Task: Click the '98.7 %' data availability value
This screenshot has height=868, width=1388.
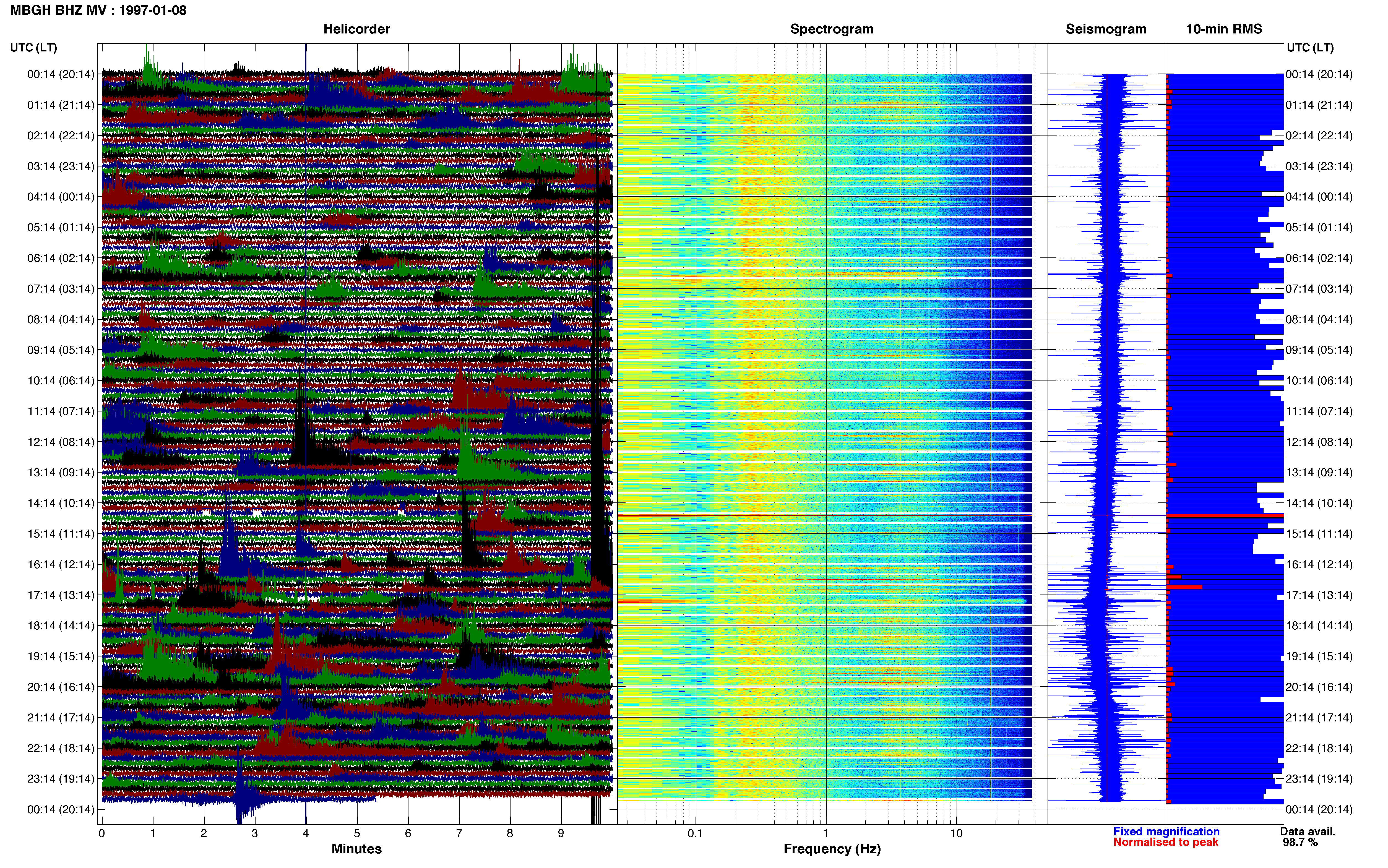Action: 1300,843
